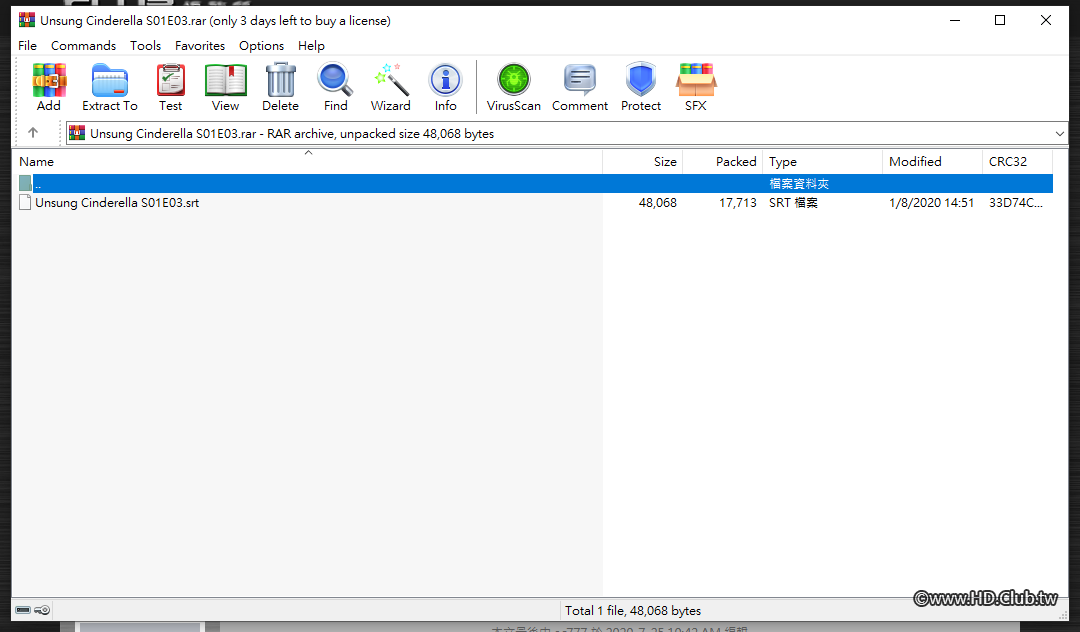Select Unsung Cinderella S01E03.srt file name
Screen dimensions: 1080x632
(x=117, y=202)
